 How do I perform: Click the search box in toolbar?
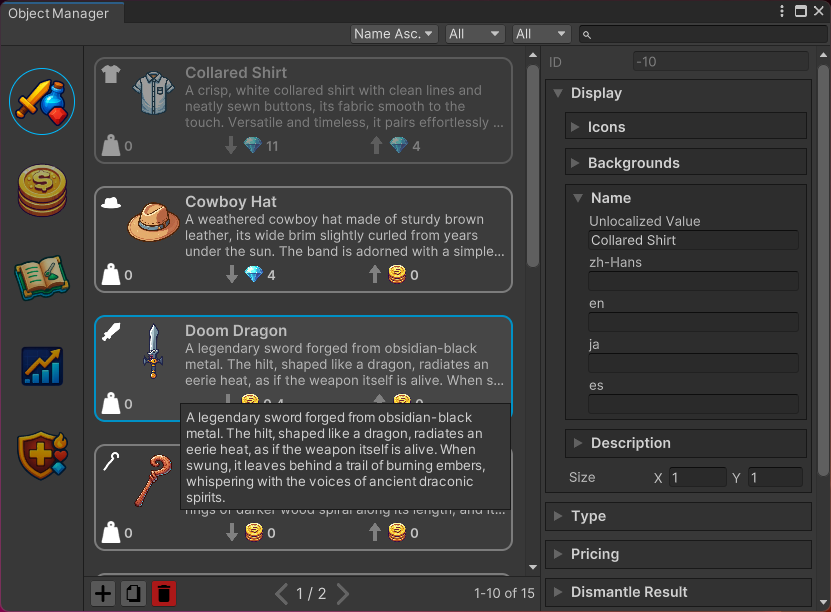coord(703,34)
